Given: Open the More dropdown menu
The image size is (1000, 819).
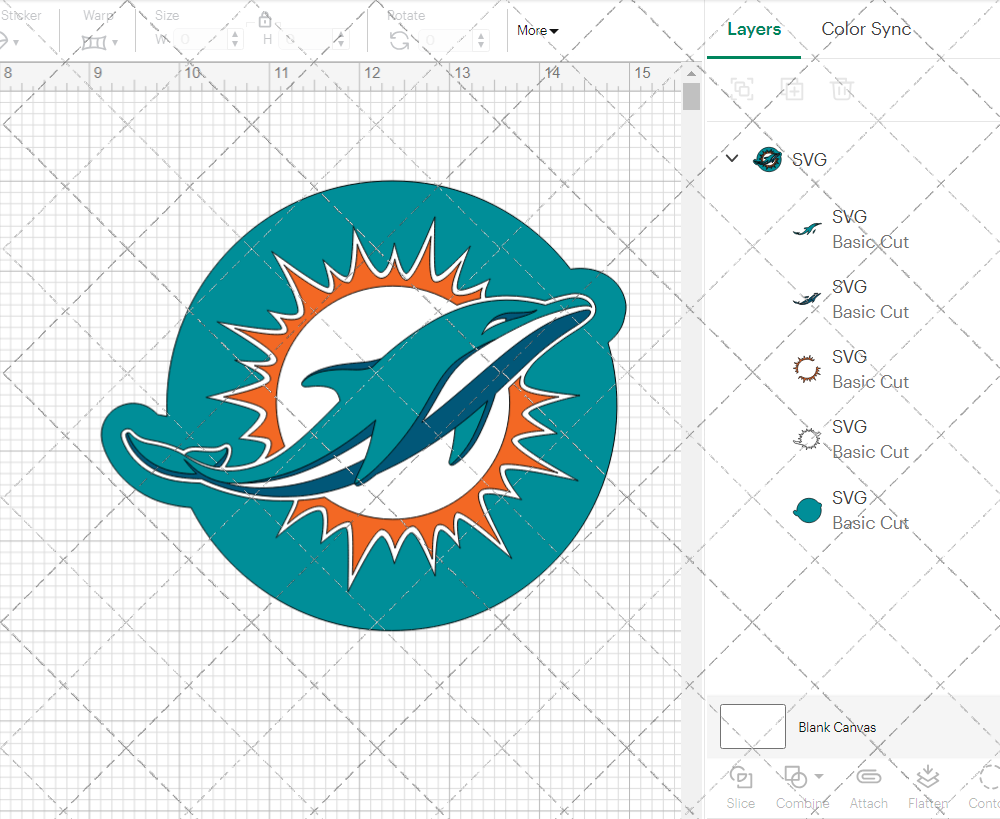Looking at the screenshot, I should click(538, 31).
